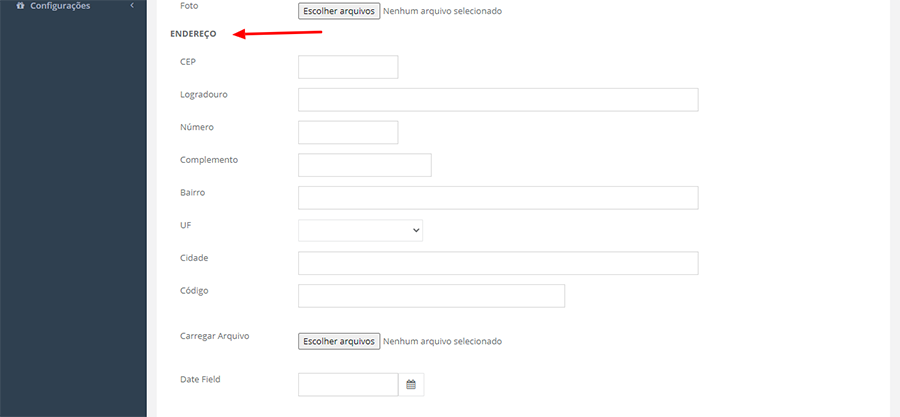Viewport: 900px width, 417px height.
Task: Click the ENDEREÇO section heading
Action: [x=193, y=34]
